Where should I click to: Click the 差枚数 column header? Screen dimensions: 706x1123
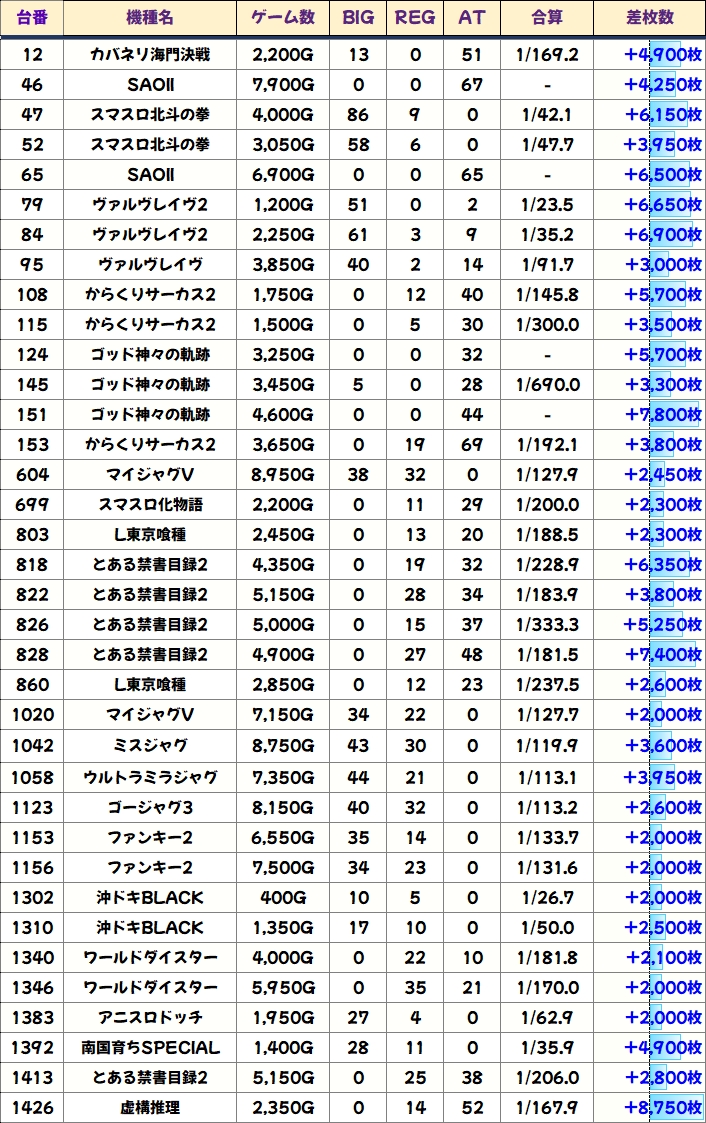point(649,18)
